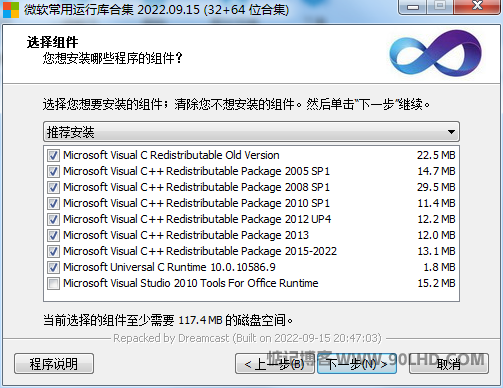
Task: Click the dropdown arrow of install type
Action: coord(451,132)
